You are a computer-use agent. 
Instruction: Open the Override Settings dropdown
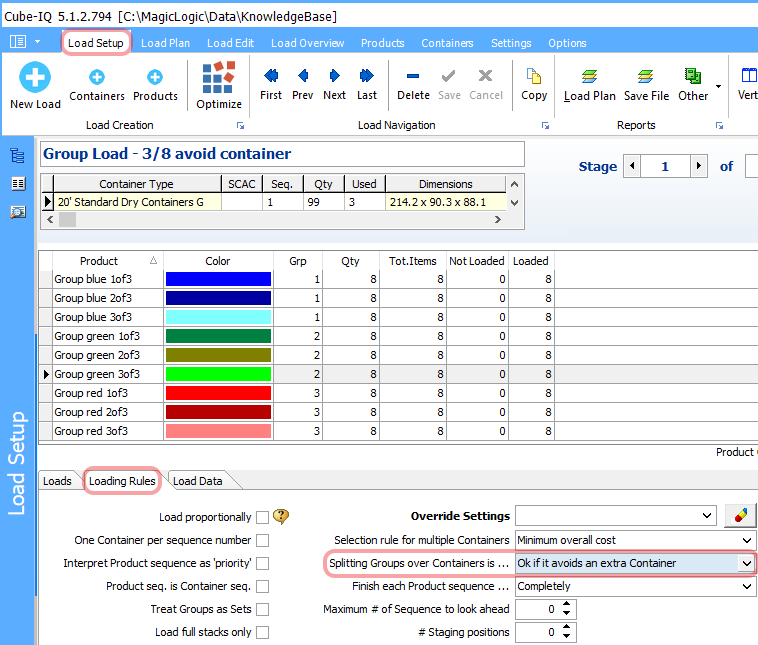pos(707,516)
